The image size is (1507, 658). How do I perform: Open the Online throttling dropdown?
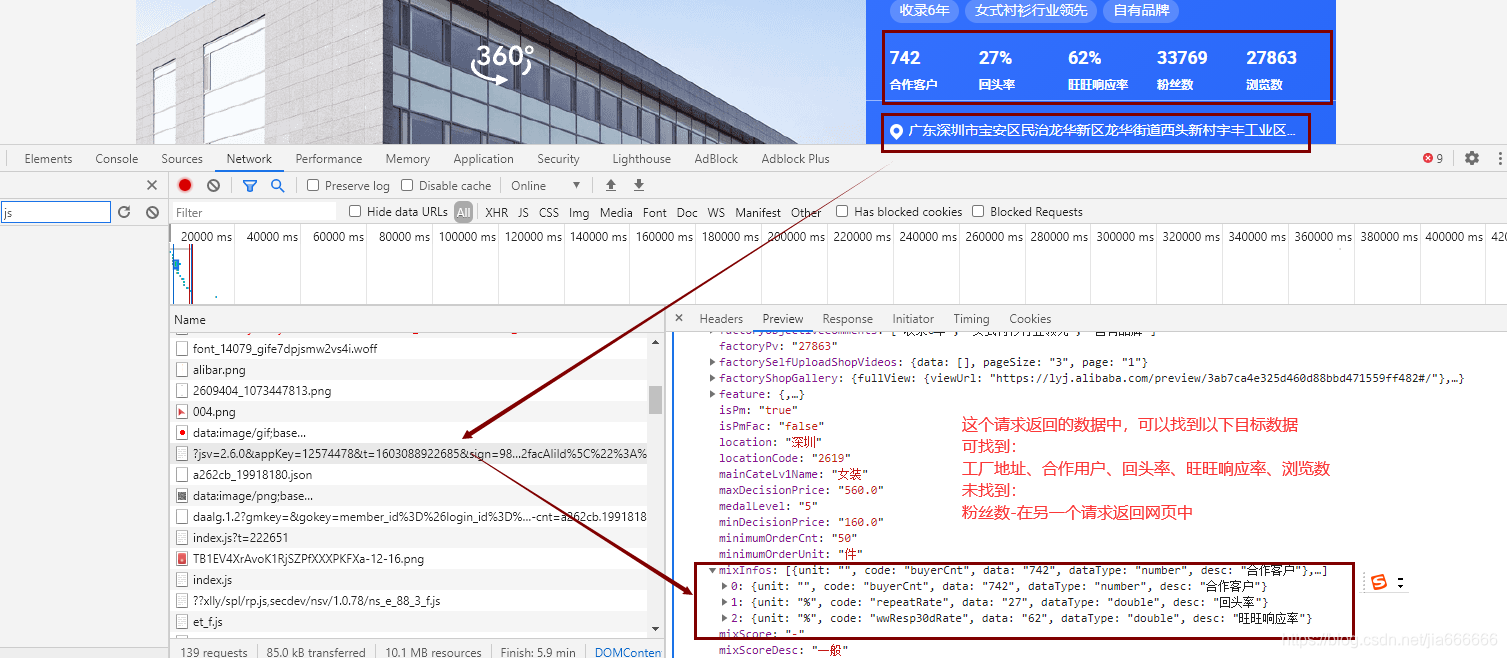[546, 185]
